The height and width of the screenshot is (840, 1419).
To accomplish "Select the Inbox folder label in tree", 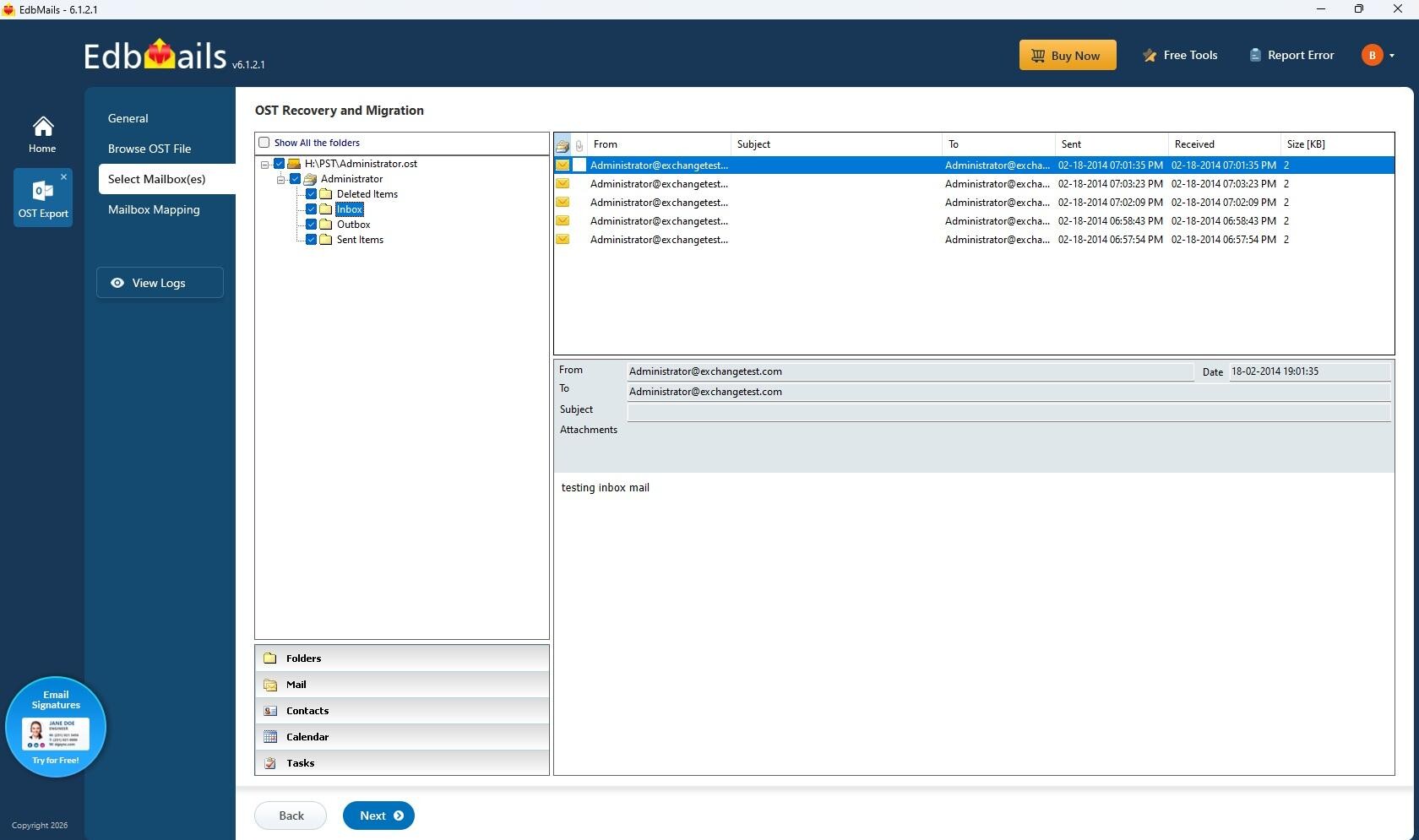I will 350,209.
